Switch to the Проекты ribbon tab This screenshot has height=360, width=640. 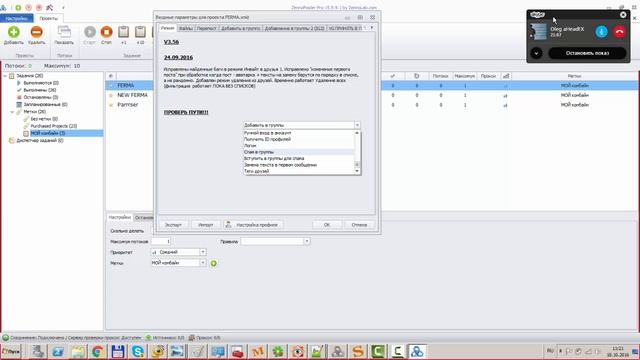[x=48, y=18]
